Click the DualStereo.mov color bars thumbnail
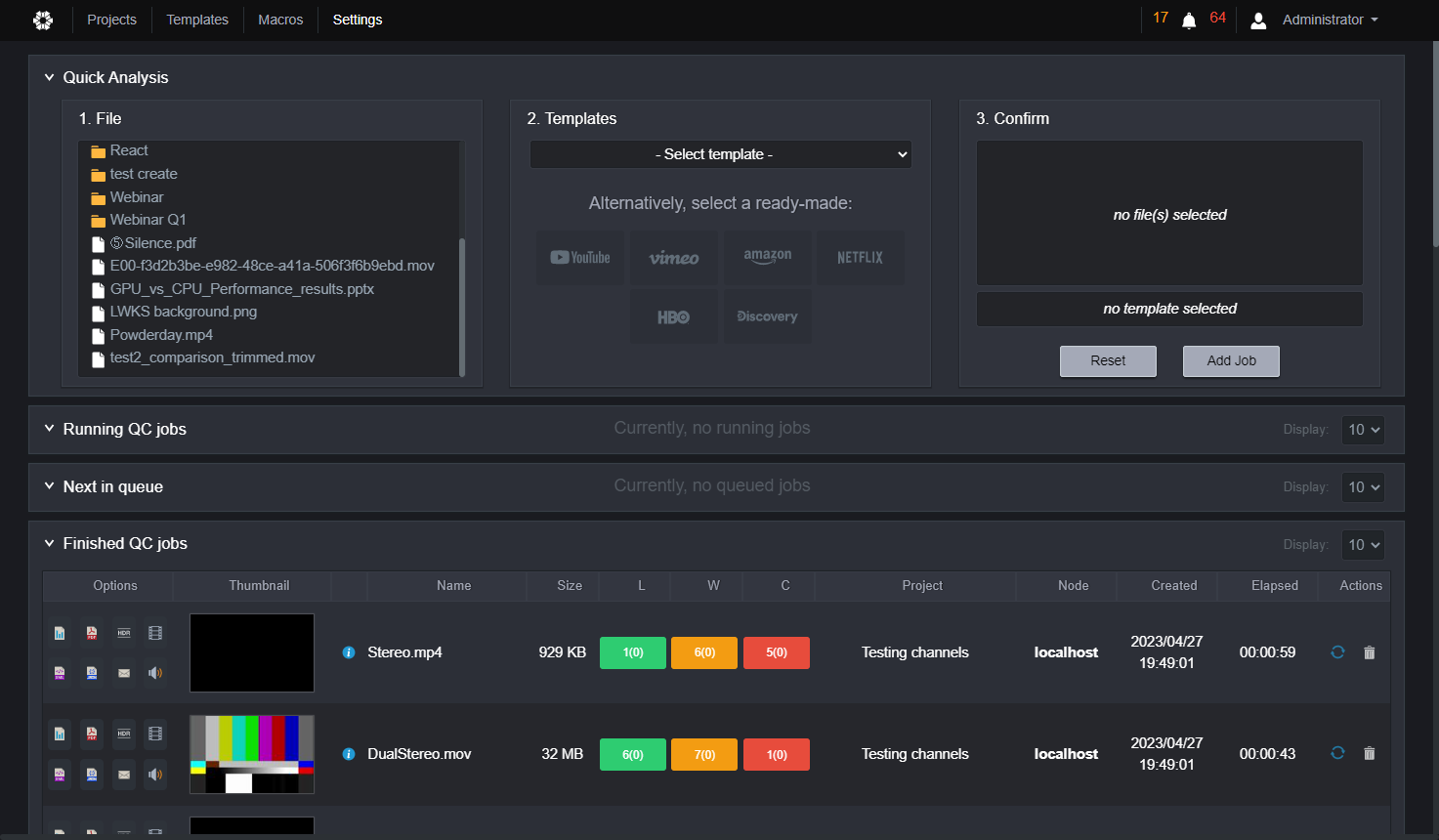Screen dimensions: 1439x840 [x=252, y=754]
